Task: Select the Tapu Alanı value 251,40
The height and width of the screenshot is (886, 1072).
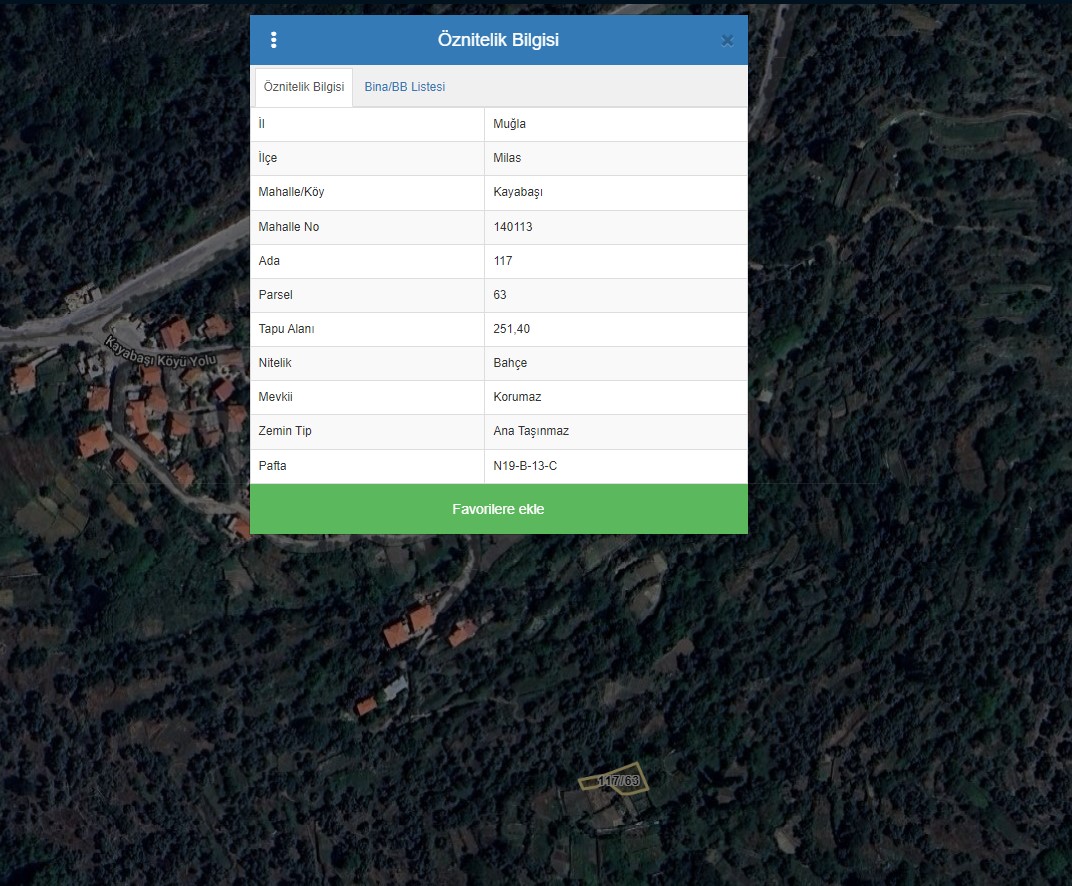Action: pyautogui.click(x=512, y=329)
